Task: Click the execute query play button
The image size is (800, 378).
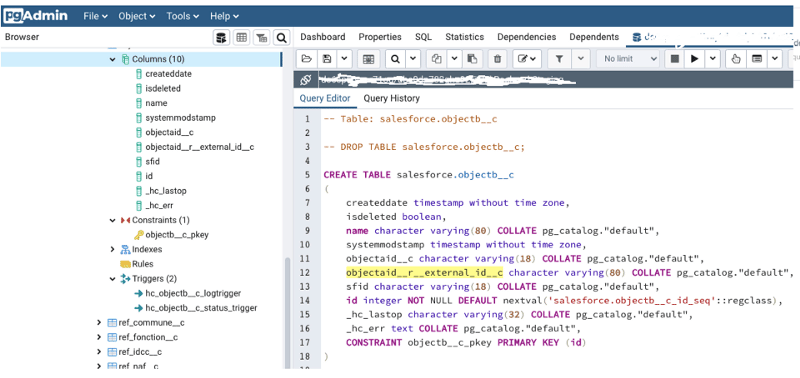Action: point(694,59)
